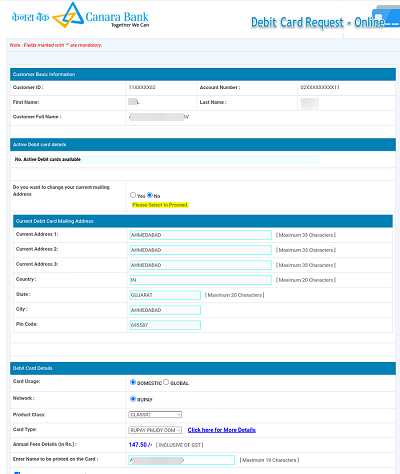Screen dimensions: 400x474
Task: Click the No Active Debit cards available message
Action: (x=48, y=159)
